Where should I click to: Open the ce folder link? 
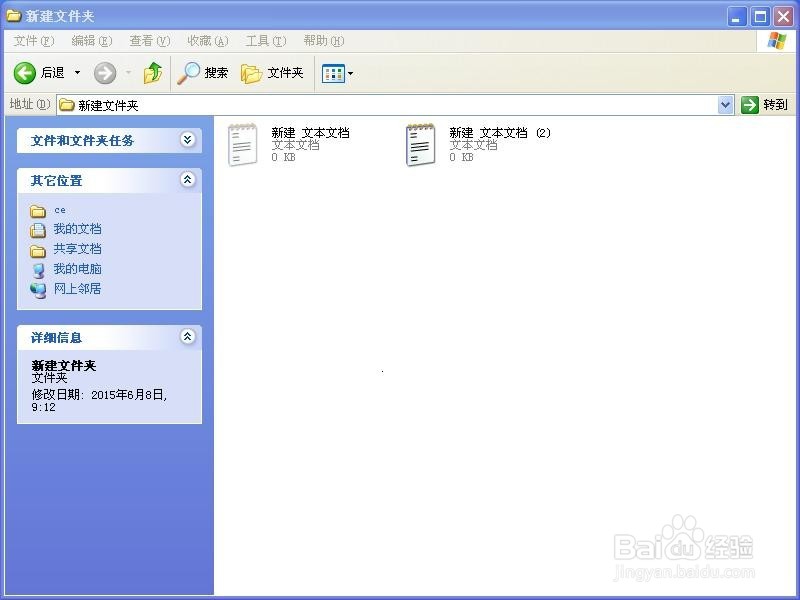tap(60, 210)
